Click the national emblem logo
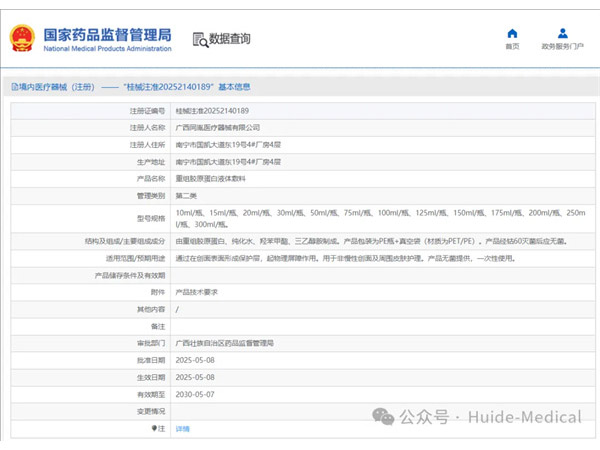 coord(22,38)
